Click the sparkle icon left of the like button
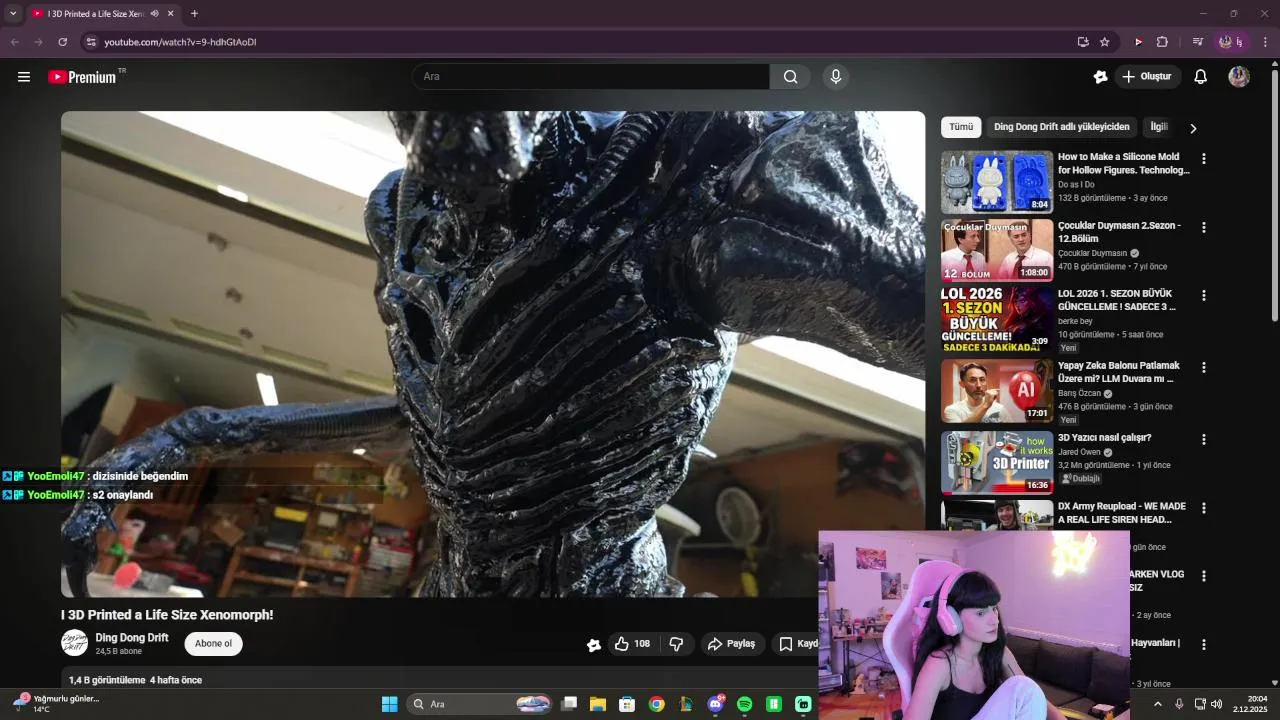The image size is (1280, 720). click(594, 645)
